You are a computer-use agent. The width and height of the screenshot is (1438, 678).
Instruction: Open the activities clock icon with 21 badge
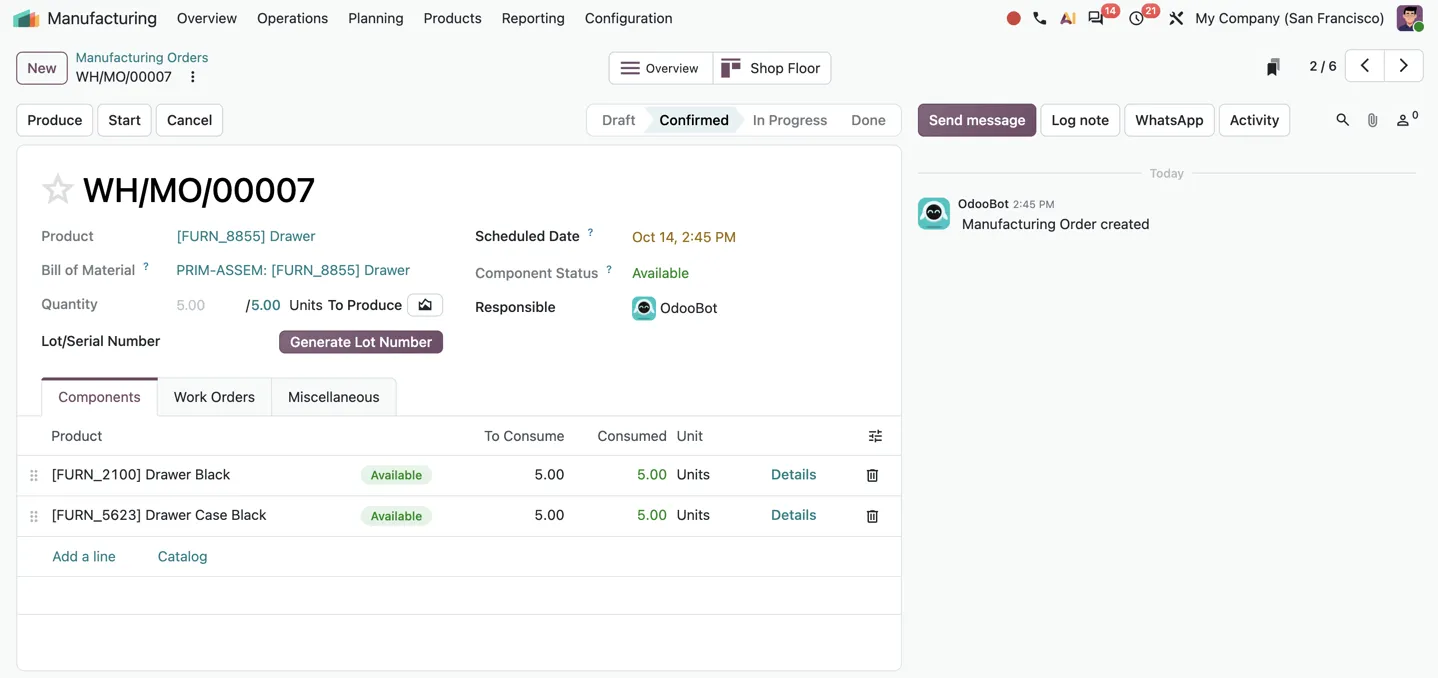click(1136, 18)
